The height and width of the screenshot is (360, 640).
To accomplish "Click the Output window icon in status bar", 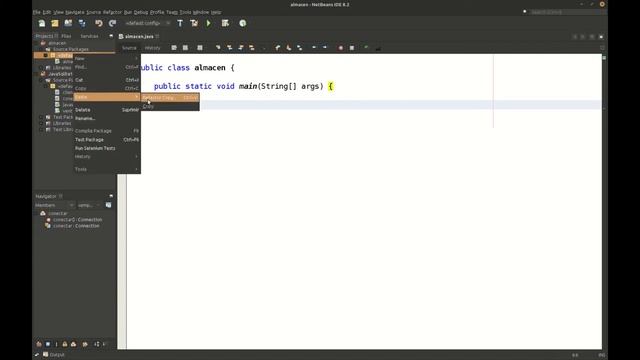I will click(46, 354).
